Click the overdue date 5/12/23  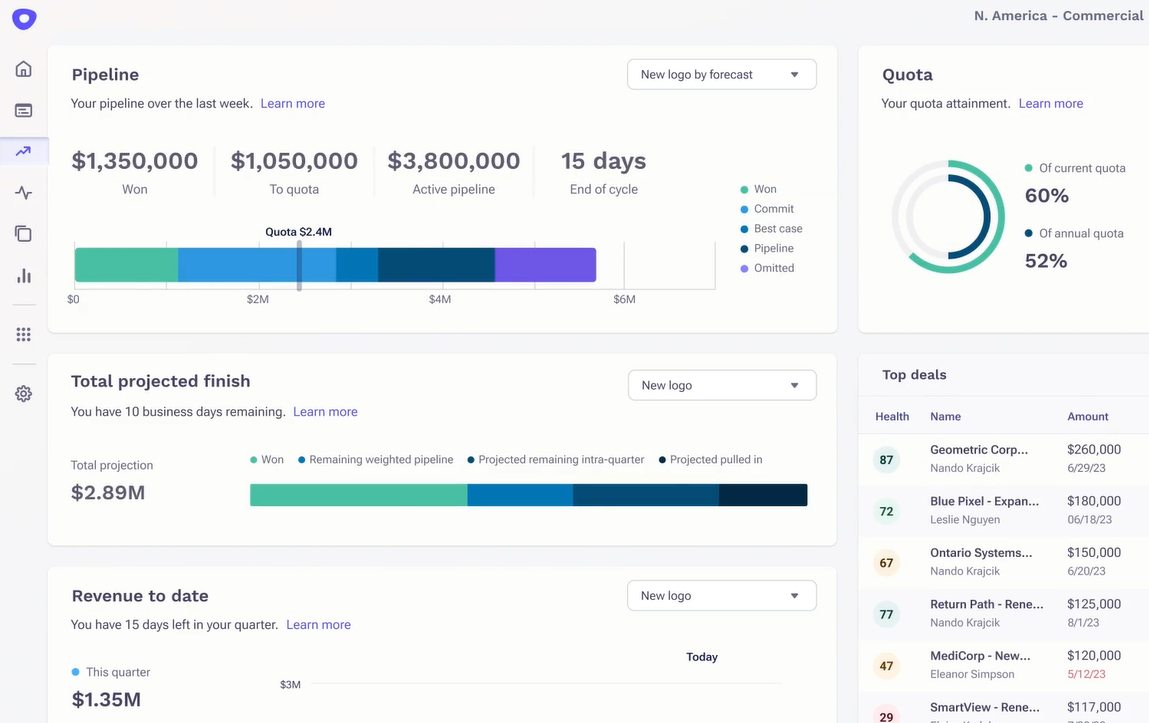1087,674
